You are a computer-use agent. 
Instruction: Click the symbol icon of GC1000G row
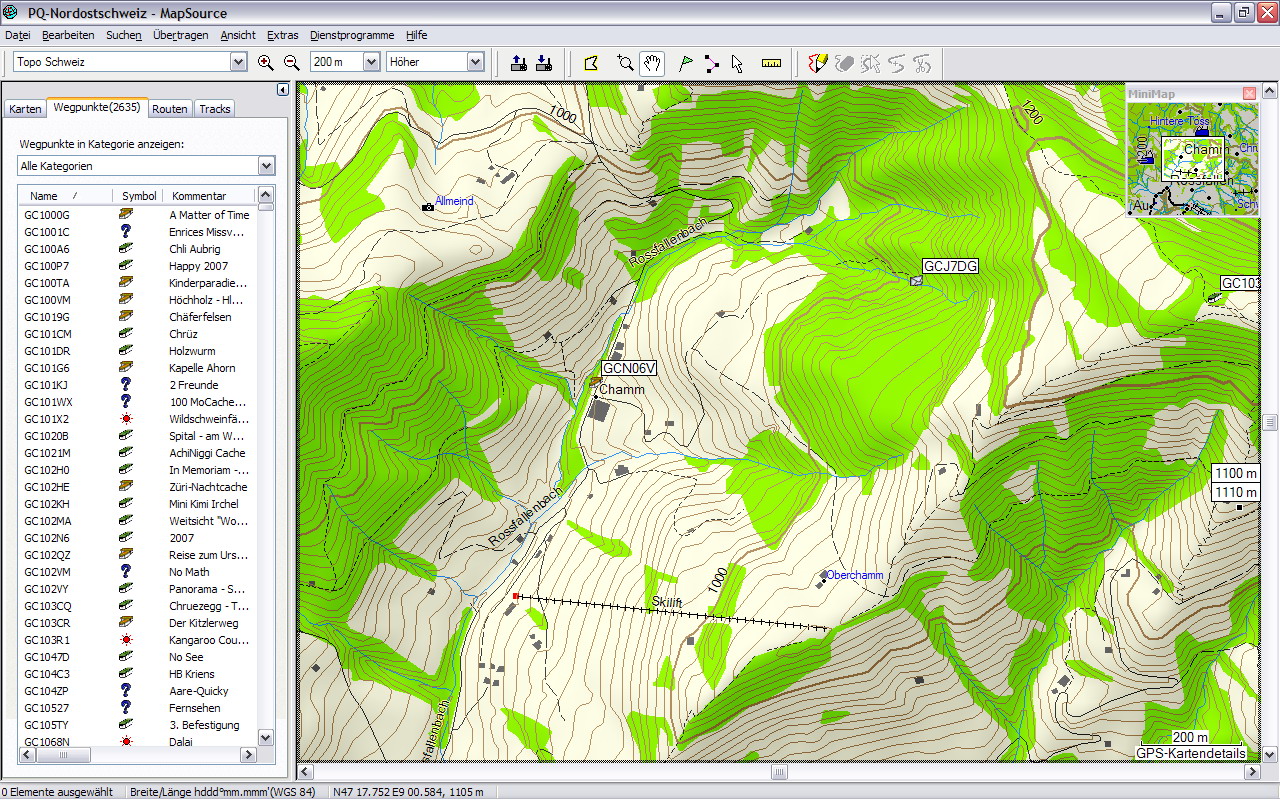click(126, 215)
